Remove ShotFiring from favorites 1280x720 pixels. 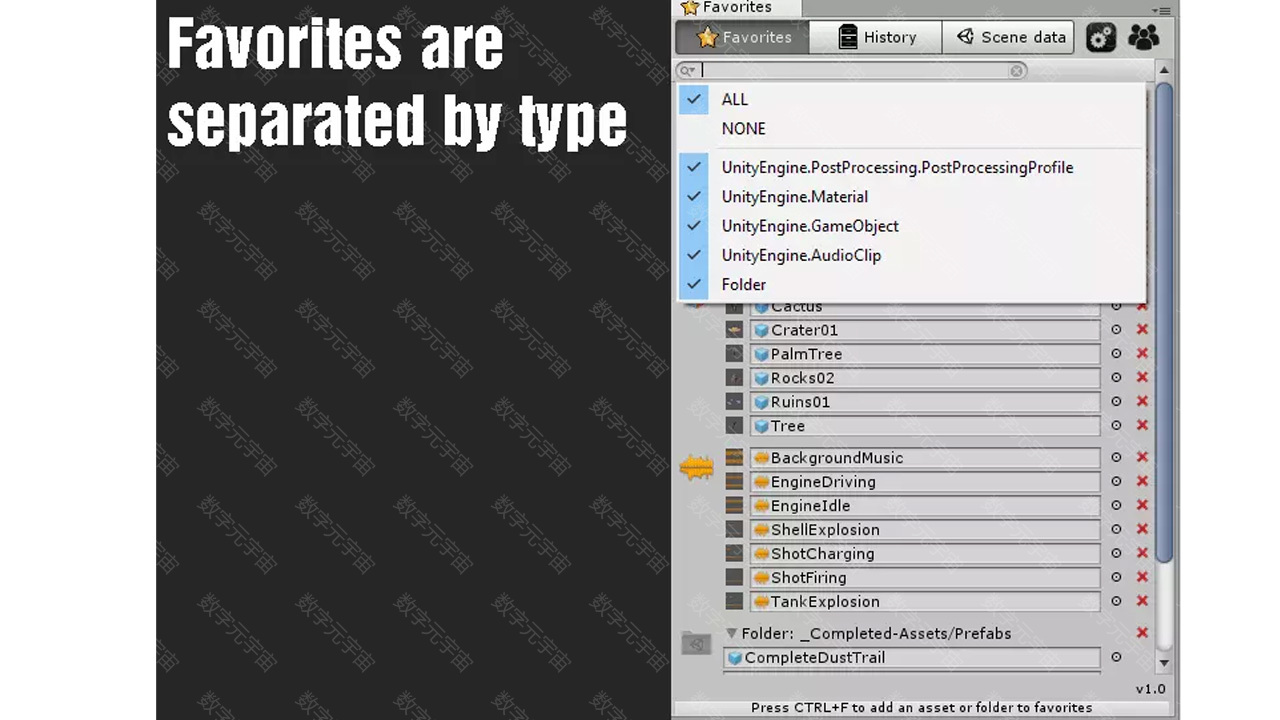(x=1142, y=578)
